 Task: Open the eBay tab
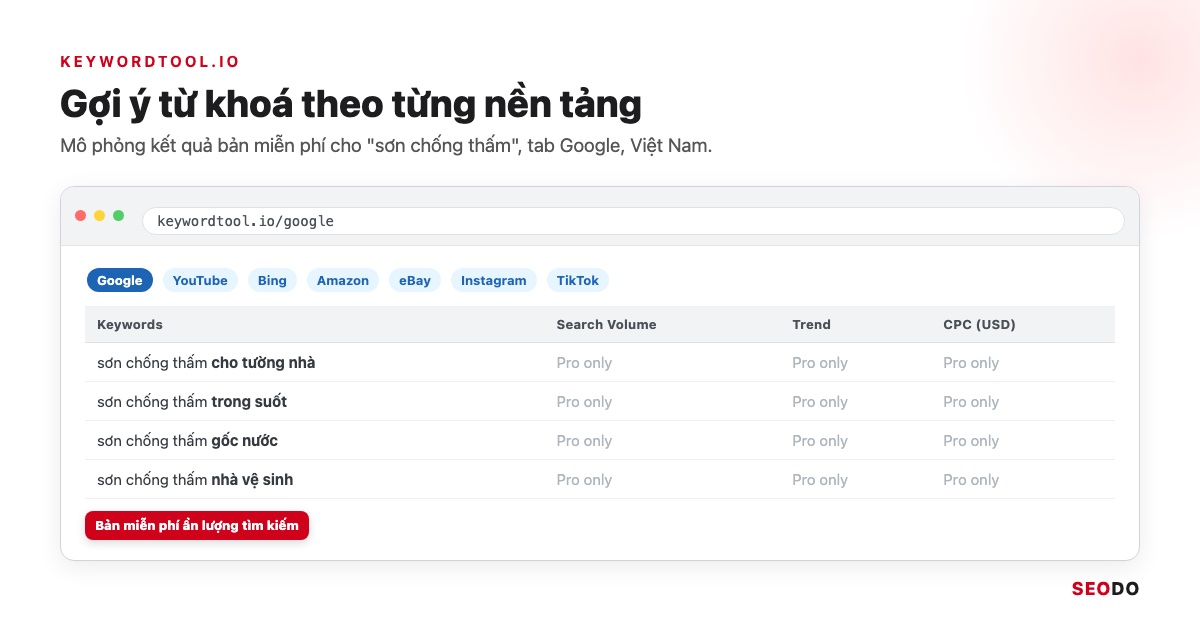click(415, 280)
